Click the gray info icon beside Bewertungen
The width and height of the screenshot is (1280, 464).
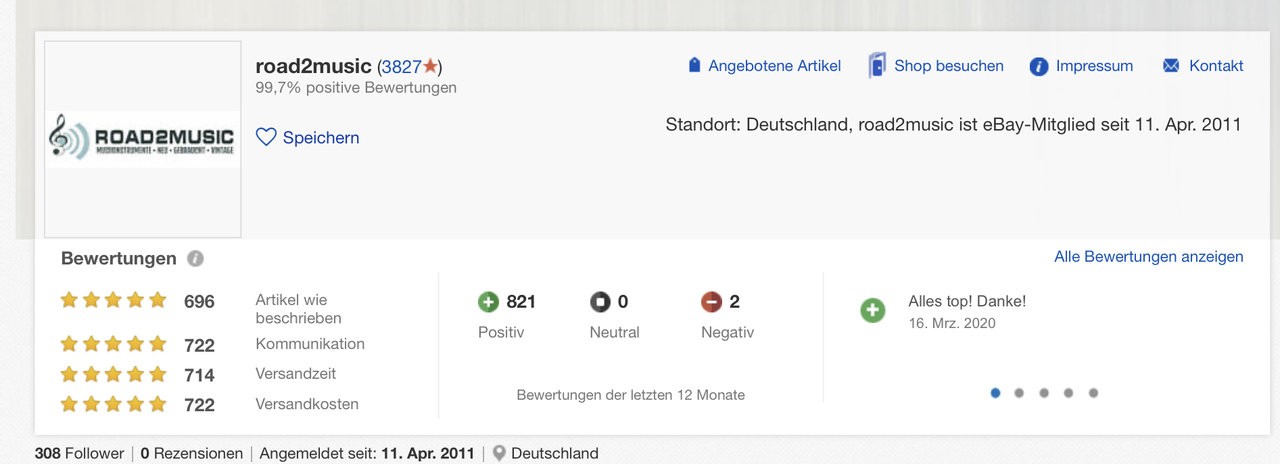196,259
